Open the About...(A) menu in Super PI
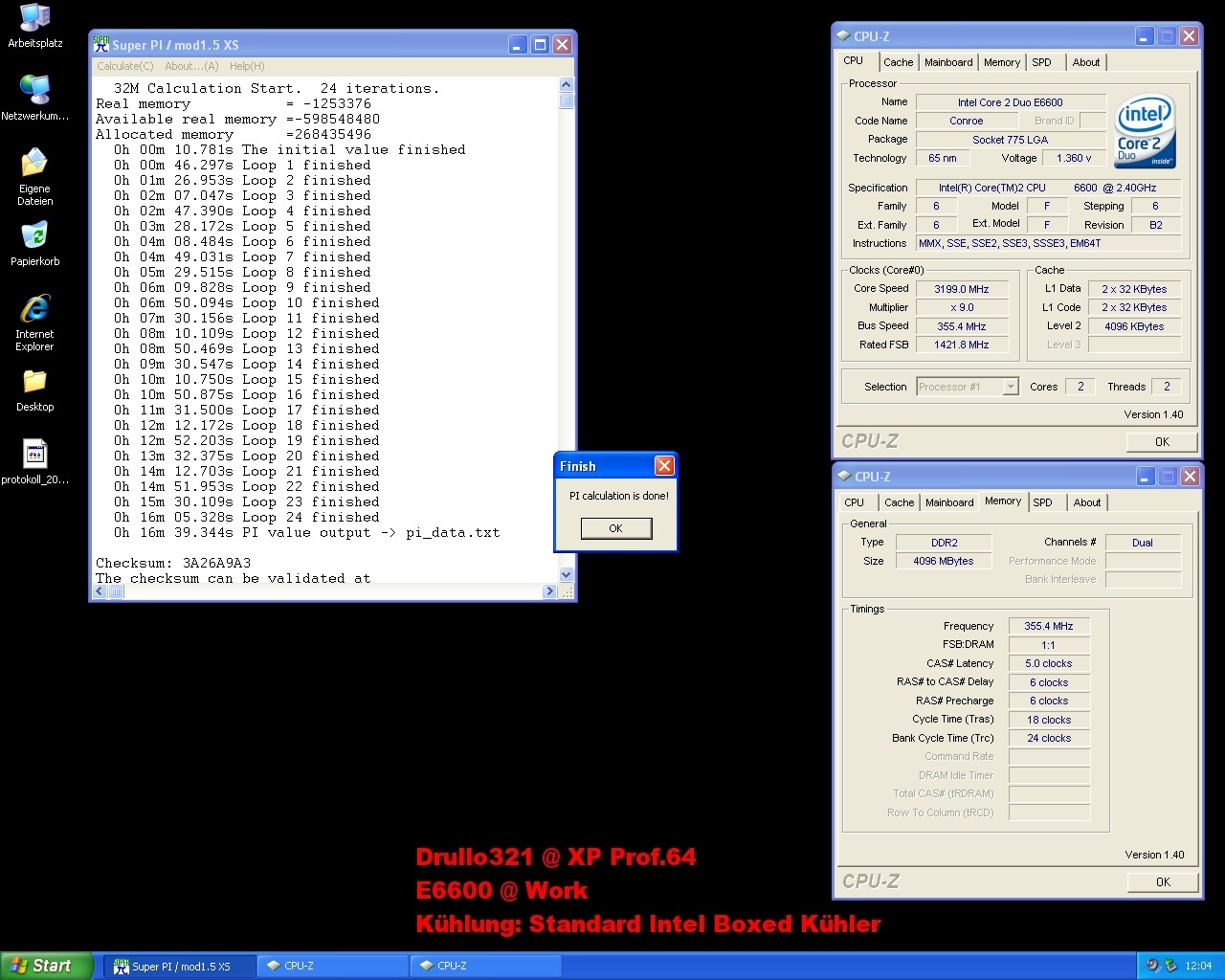The height and width of the screenshot is (980, 1225). [191, 66]
